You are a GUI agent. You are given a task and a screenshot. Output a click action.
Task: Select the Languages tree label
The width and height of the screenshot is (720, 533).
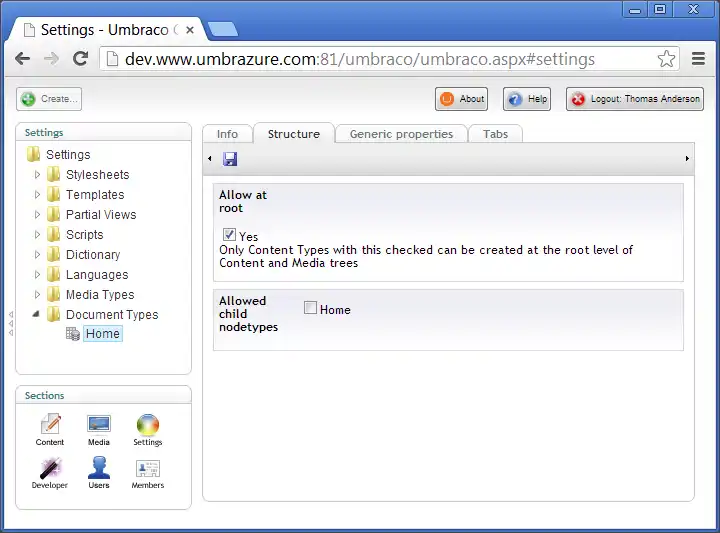(97, 275)
